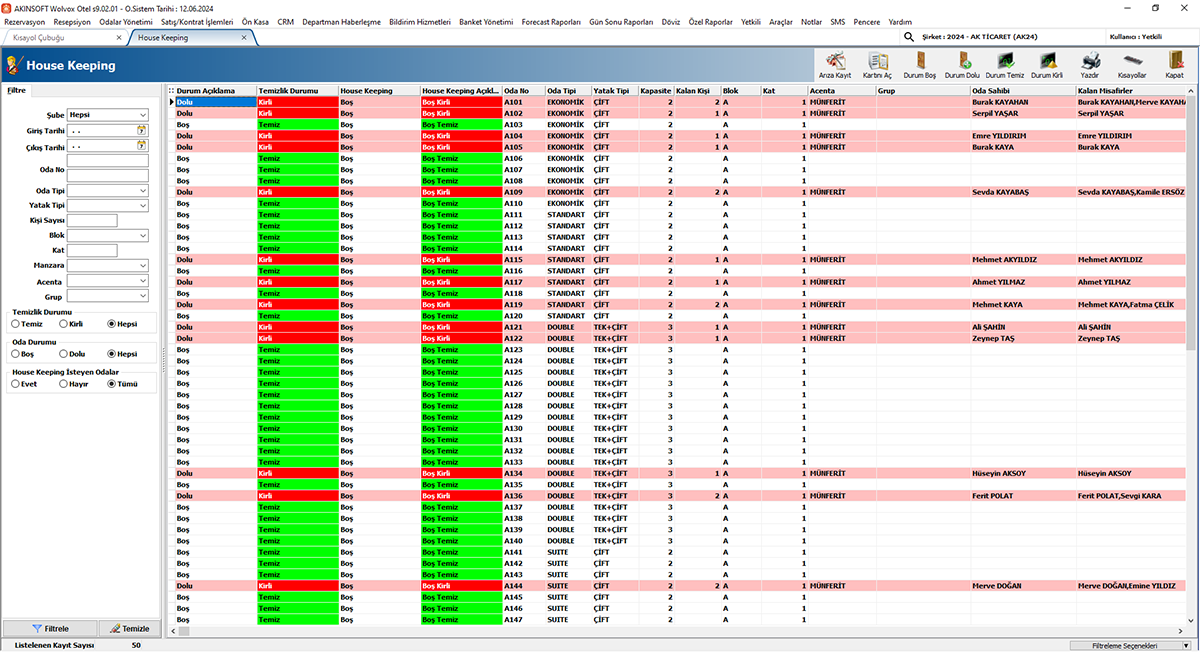
Task: Open the Giriş Tarihi calendar picker
Action: tap(142, 130)
